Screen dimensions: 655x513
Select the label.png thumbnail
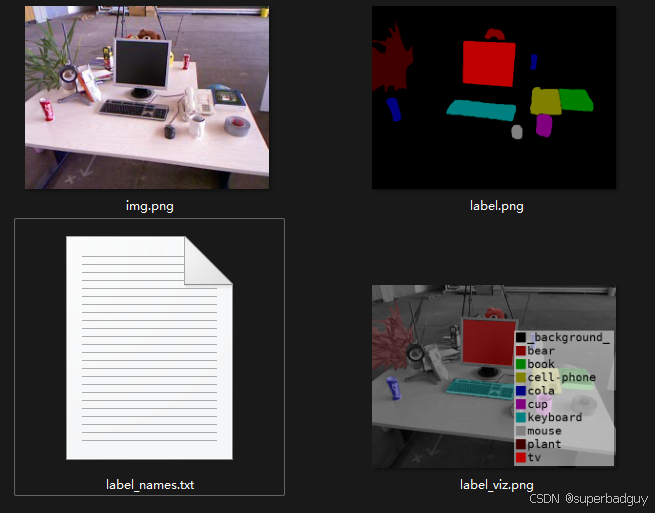[494, 97]
